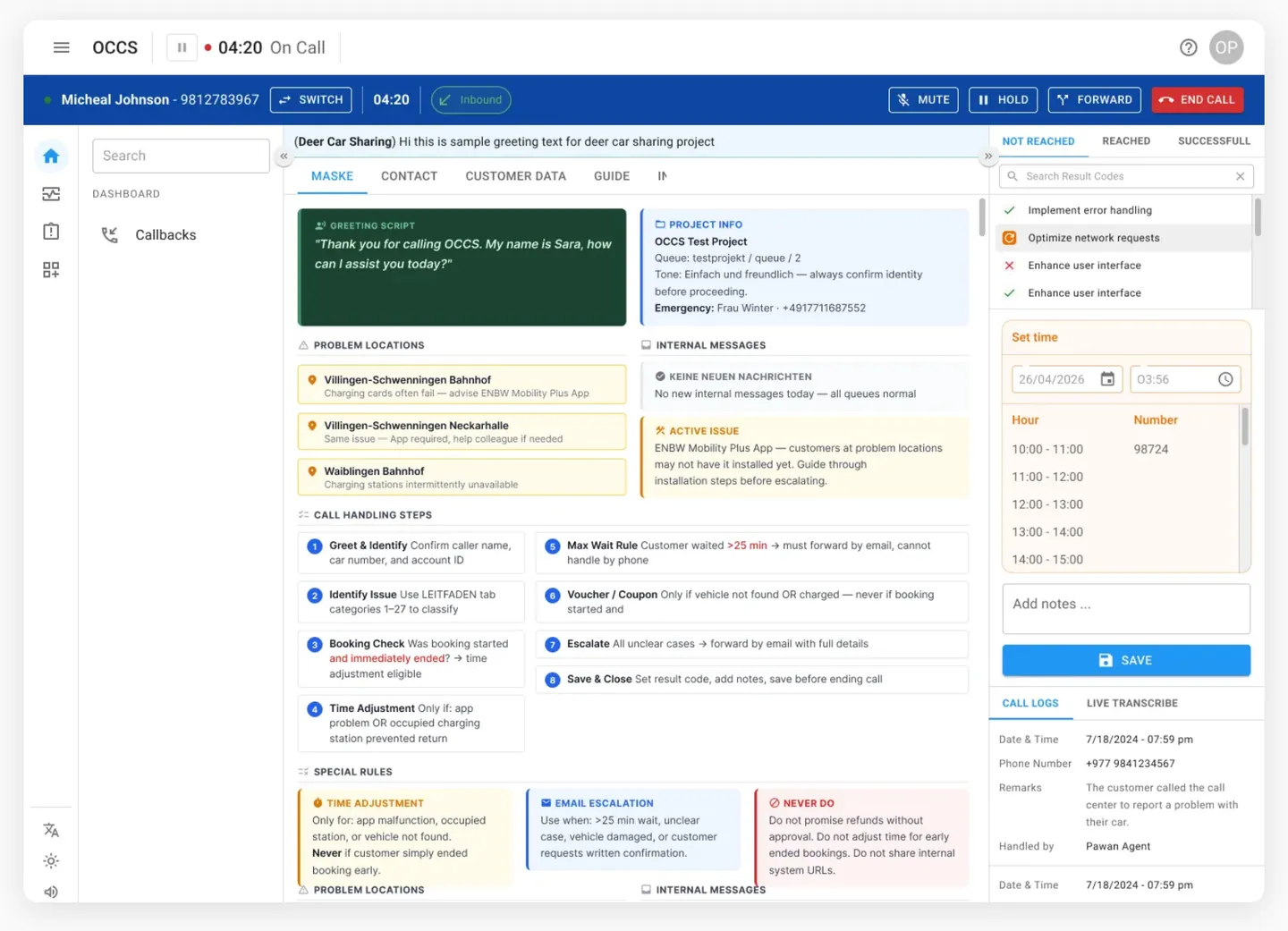The width and height of the screenshot is (1288, 931).
Task: Open the OP user avatar menu
Action: (1226, 47)
